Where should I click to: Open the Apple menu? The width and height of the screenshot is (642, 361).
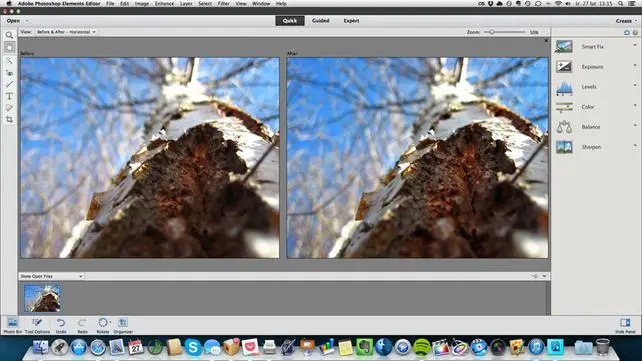(9, 4)
